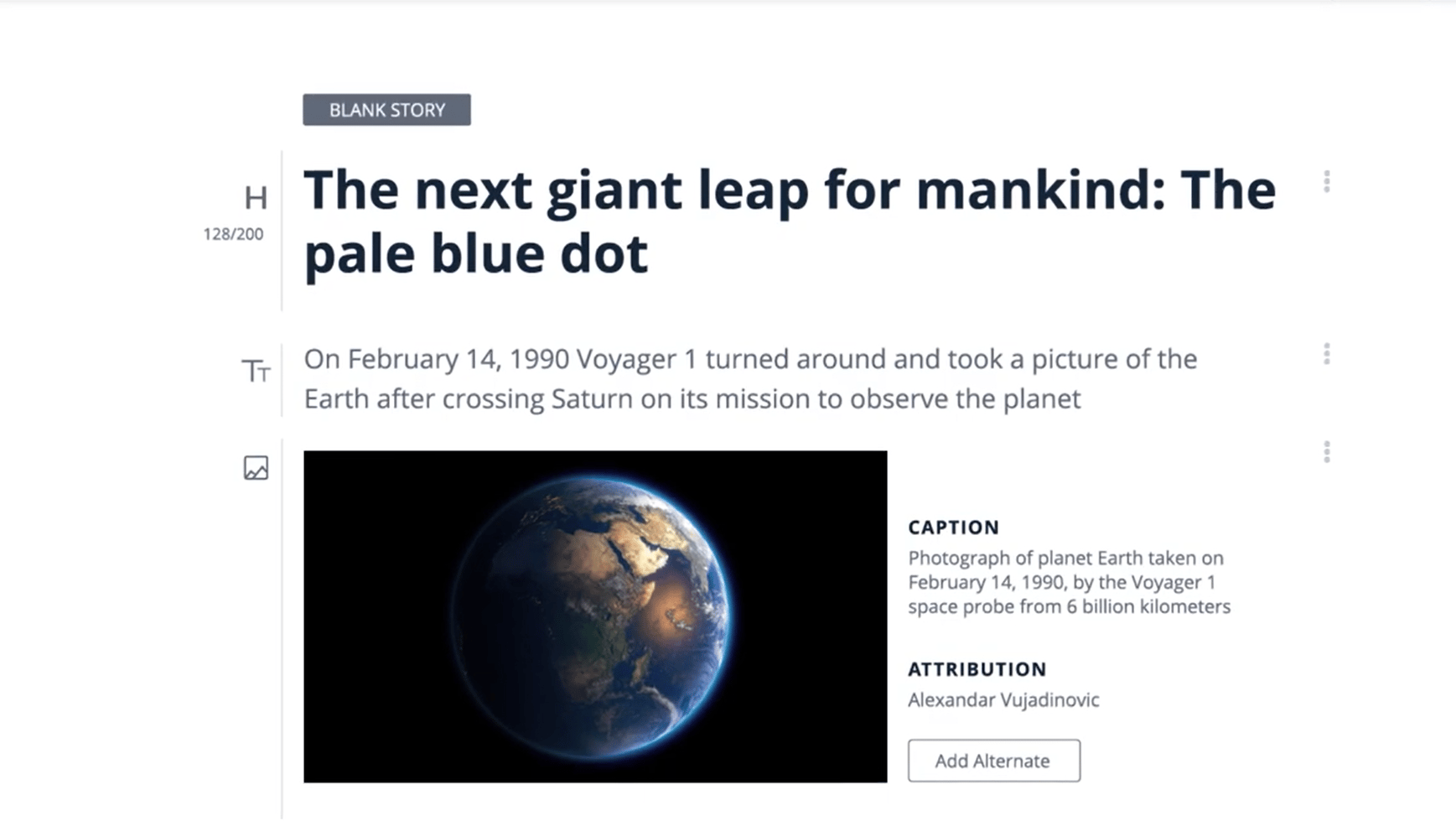
Task: Click the CAPTION section label
Action: point(953,527)
